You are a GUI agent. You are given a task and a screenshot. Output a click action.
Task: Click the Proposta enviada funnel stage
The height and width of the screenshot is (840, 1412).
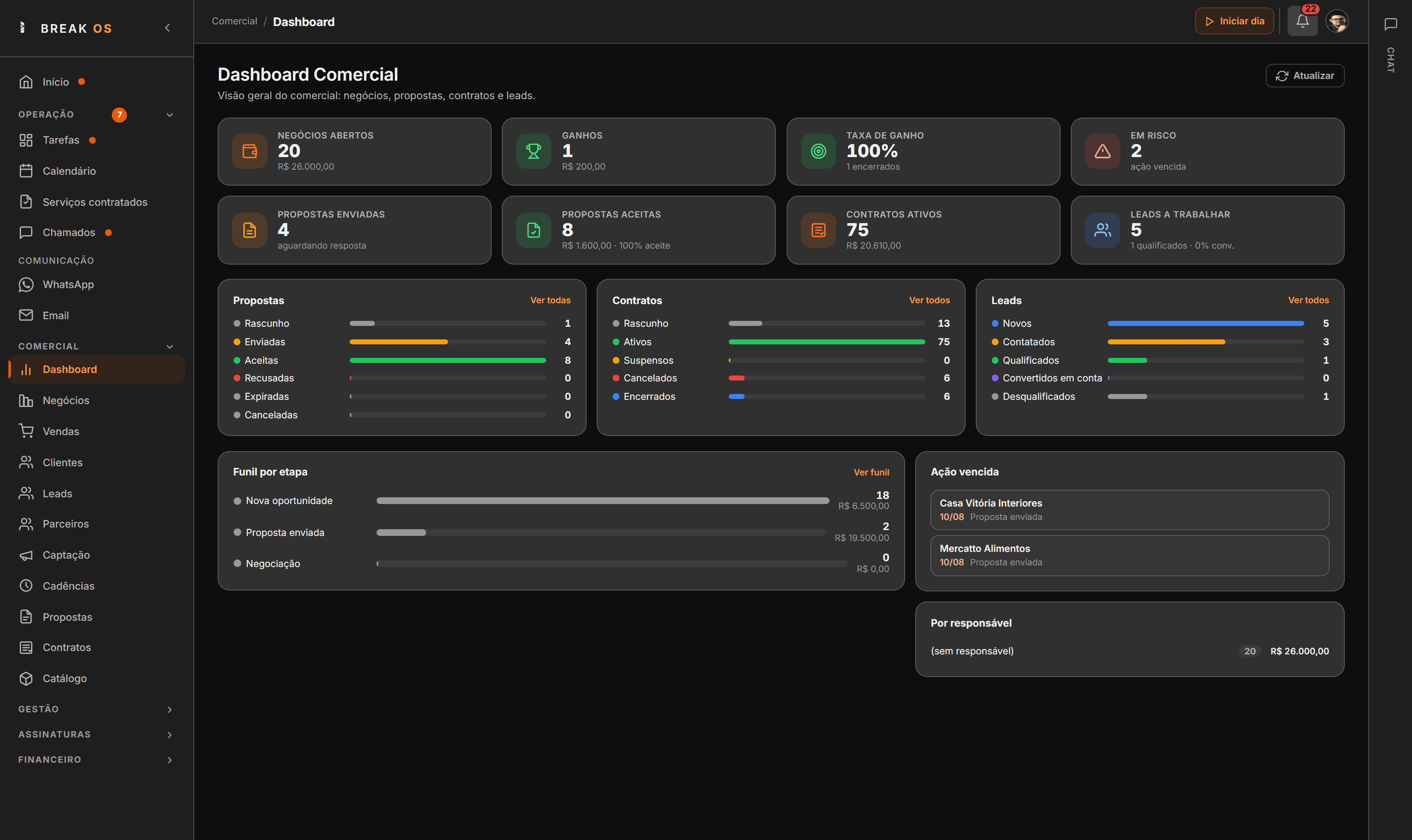coord(561,533)
